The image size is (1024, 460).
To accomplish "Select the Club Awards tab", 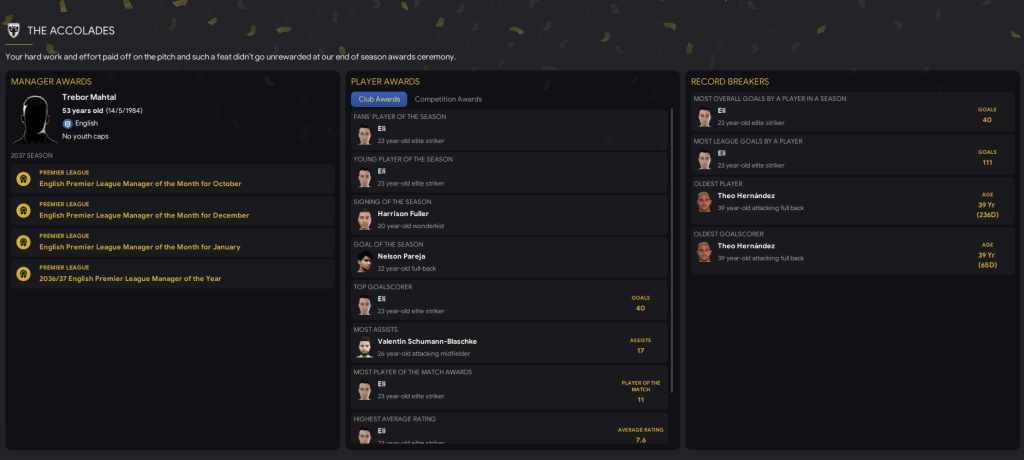I will [x=379, y=99].
